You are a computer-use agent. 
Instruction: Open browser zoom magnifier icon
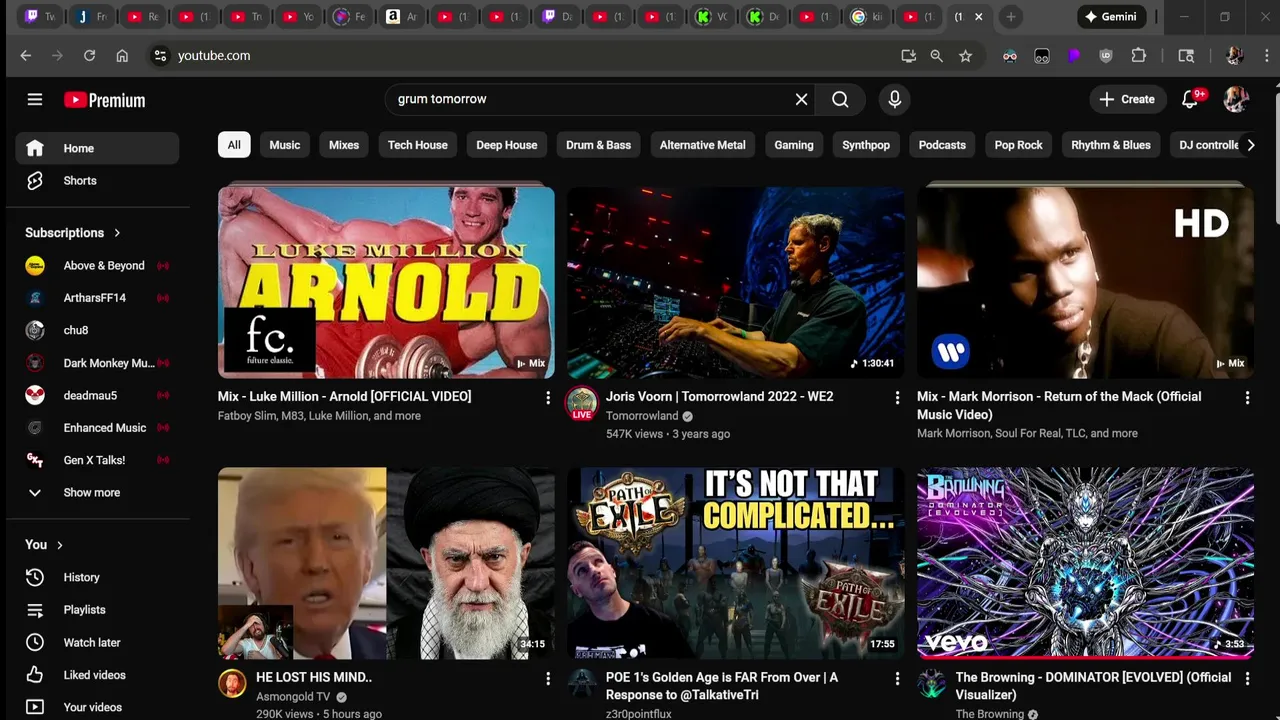pos(936,56)
